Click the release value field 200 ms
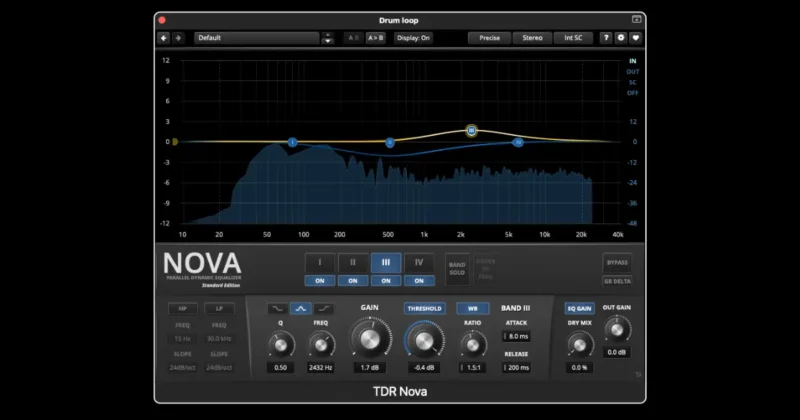Screen dimensions: 800x420 (516, 367)
